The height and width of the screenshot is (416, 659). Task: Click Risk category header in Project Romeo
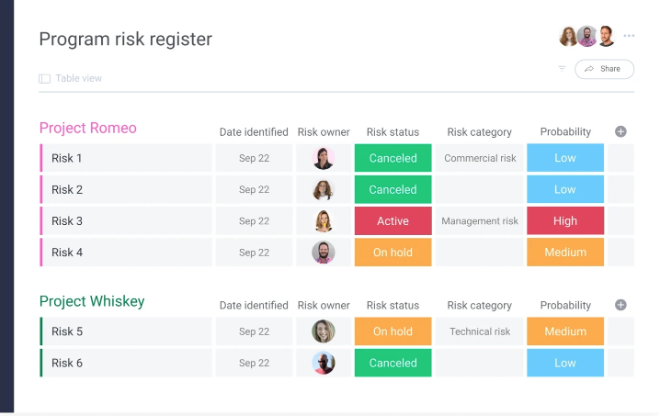pos(479,132)
